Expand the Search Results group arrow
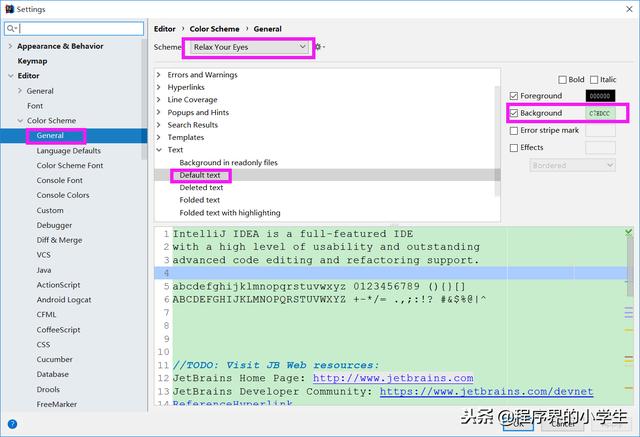Screen dimensions: 640x437 159,125
